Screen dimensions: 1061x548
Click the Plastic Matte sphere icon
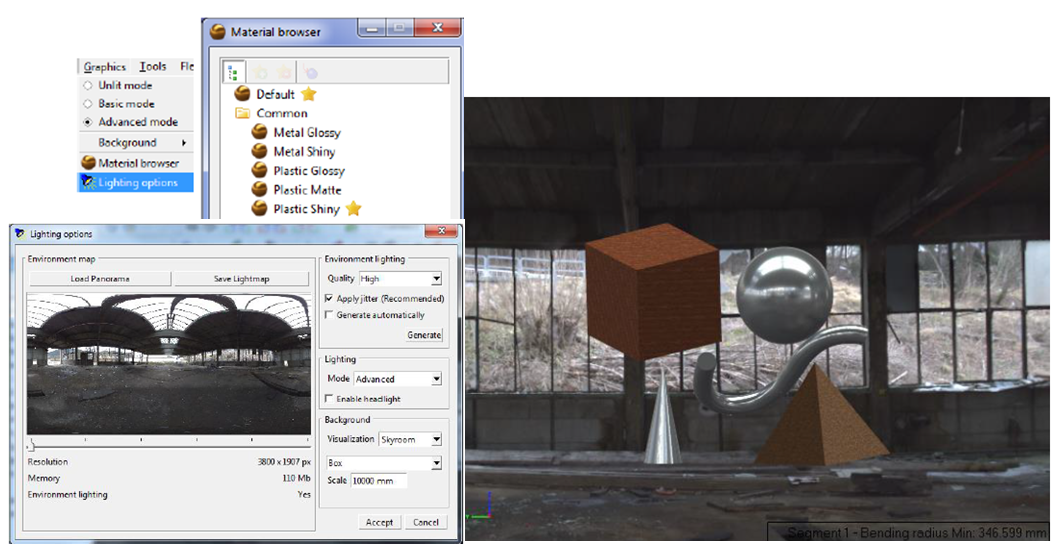(259, 189)
